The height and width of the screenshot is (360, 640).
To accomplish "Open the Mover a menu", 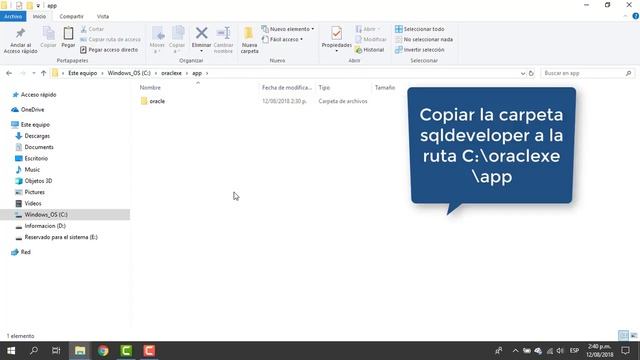I will [x=157, y=40].
